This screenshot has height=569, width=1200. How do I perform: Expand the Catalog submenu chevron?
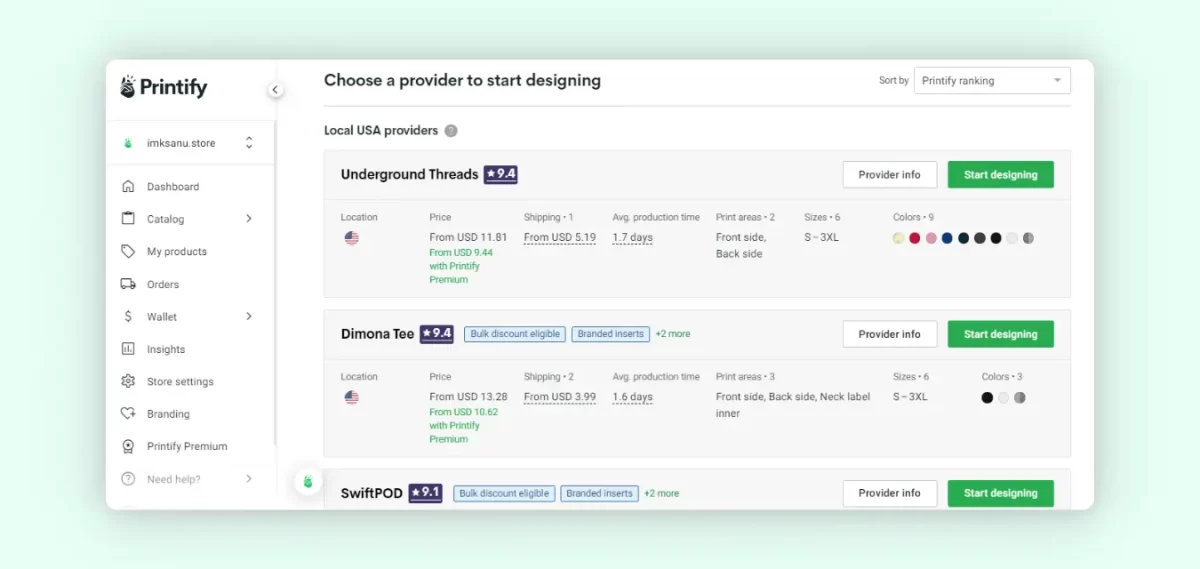coord(249,218)
